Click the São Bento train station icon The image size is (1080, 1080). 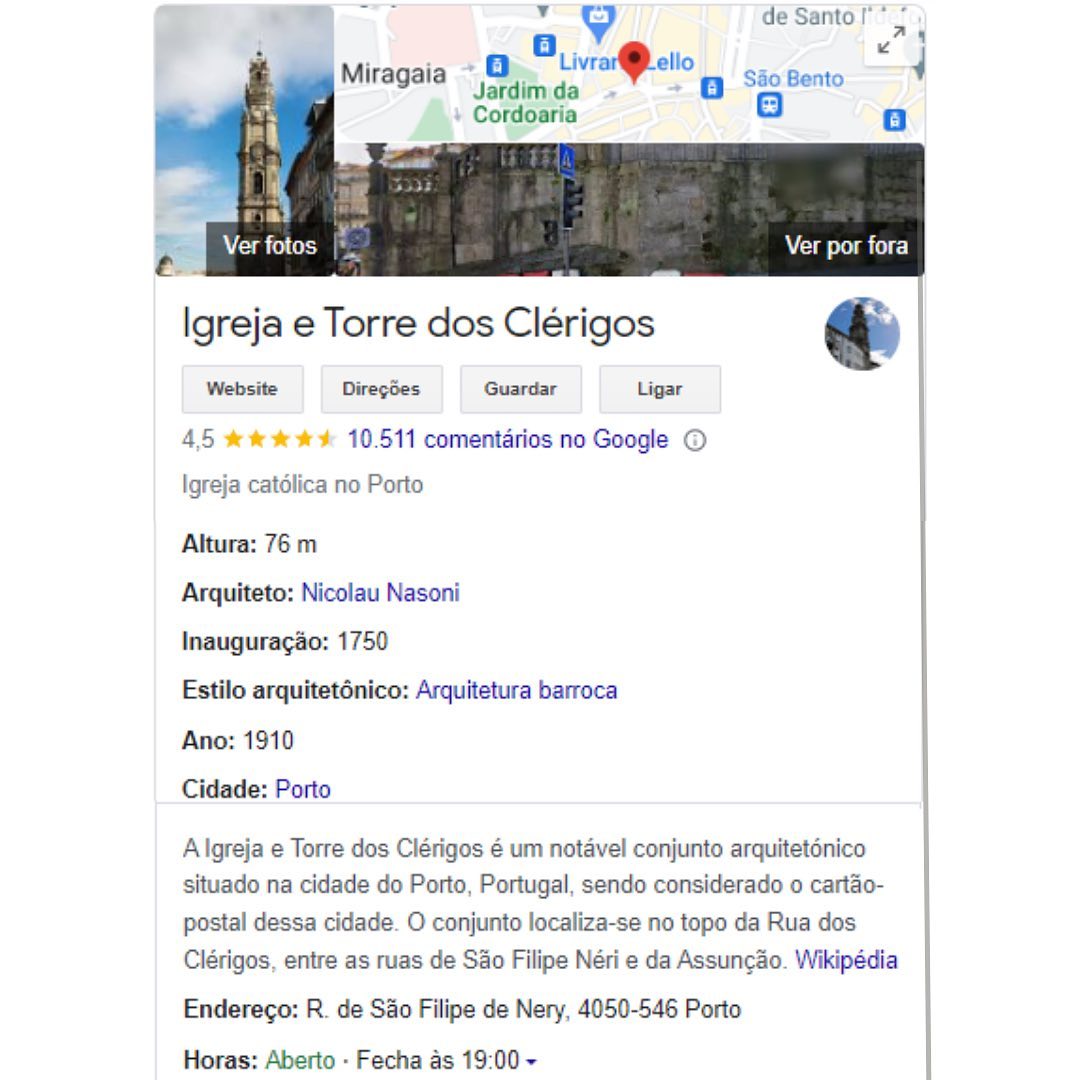tap(769, 105)
